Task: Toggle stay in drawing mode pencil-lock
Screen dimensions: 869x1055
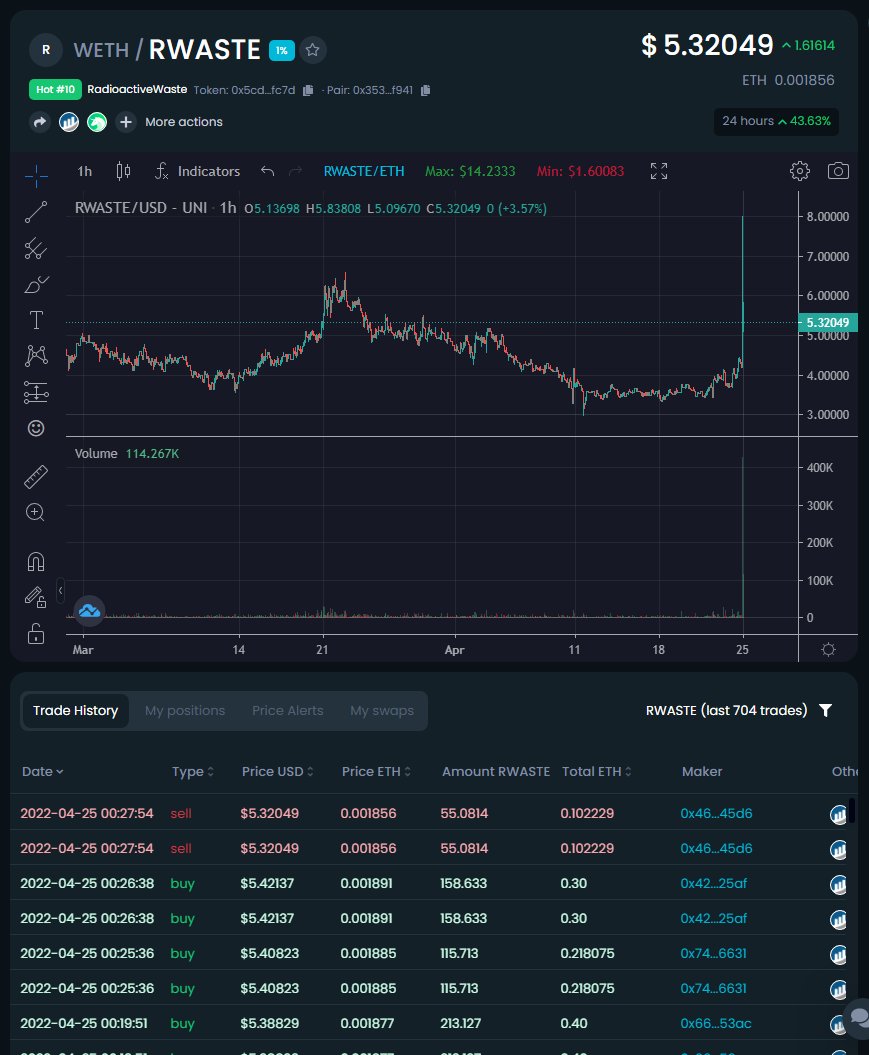Action: coord(36,597)
